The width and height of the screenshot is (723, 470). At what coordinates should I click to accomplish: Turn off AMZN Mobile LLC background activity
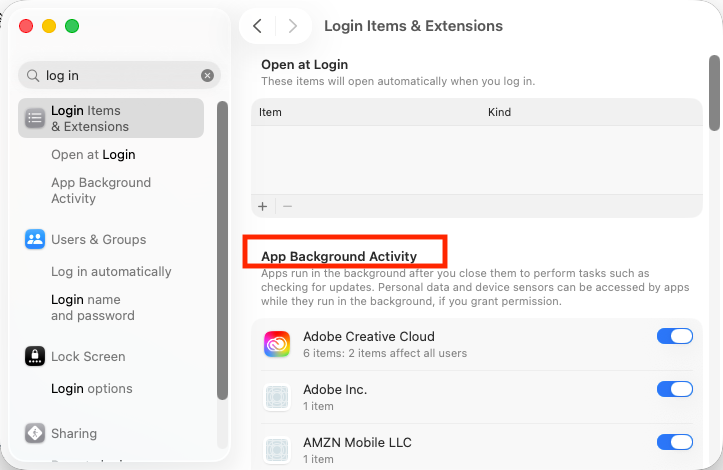[675, 442]
